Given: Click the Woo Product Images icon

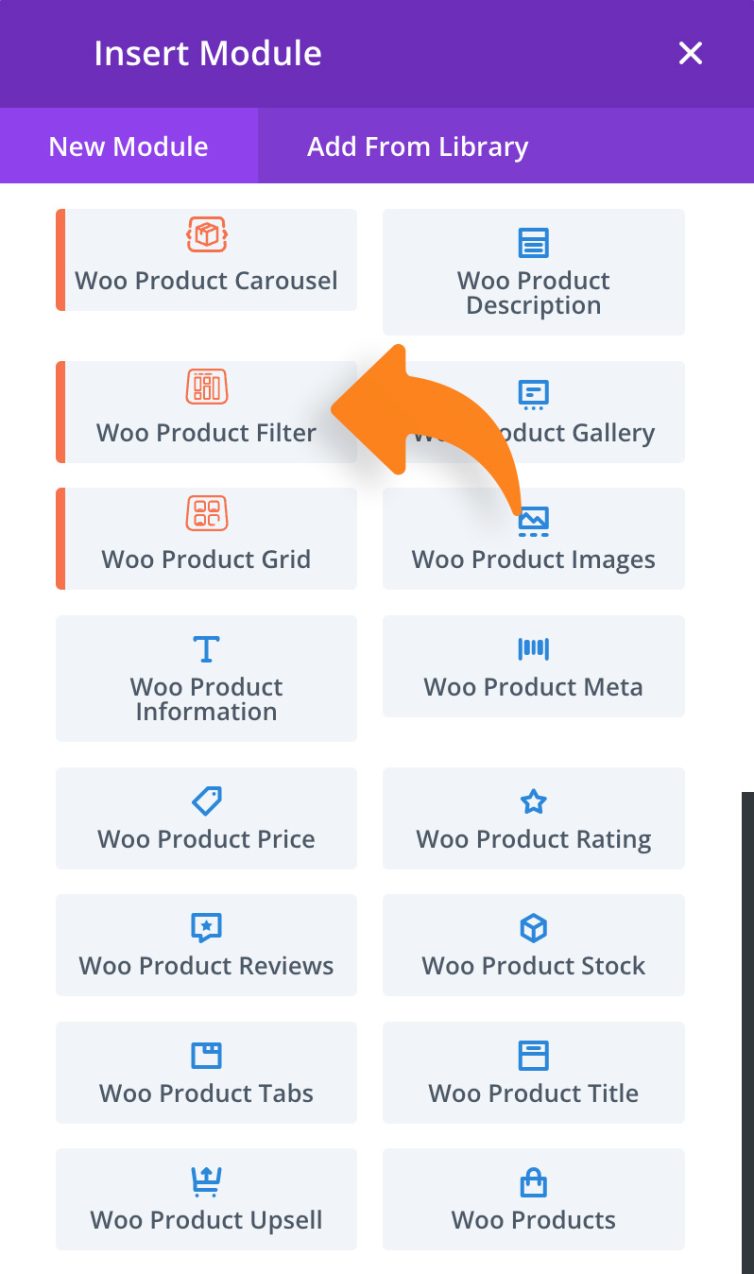Looking at the screenshot, I should click(533, 520).
